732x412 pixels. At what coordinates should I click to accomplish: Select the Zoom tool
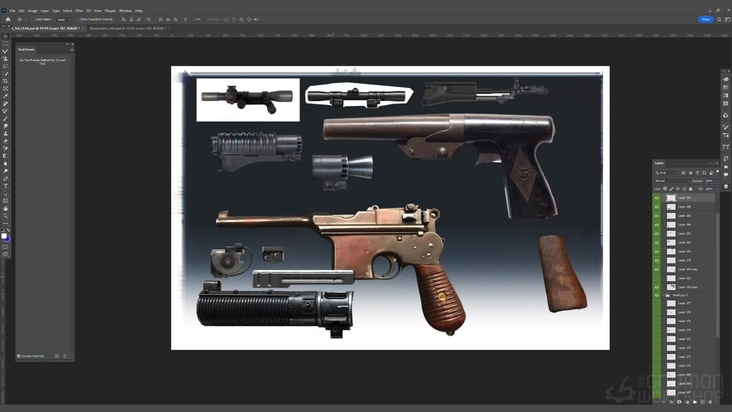[6, 216]
